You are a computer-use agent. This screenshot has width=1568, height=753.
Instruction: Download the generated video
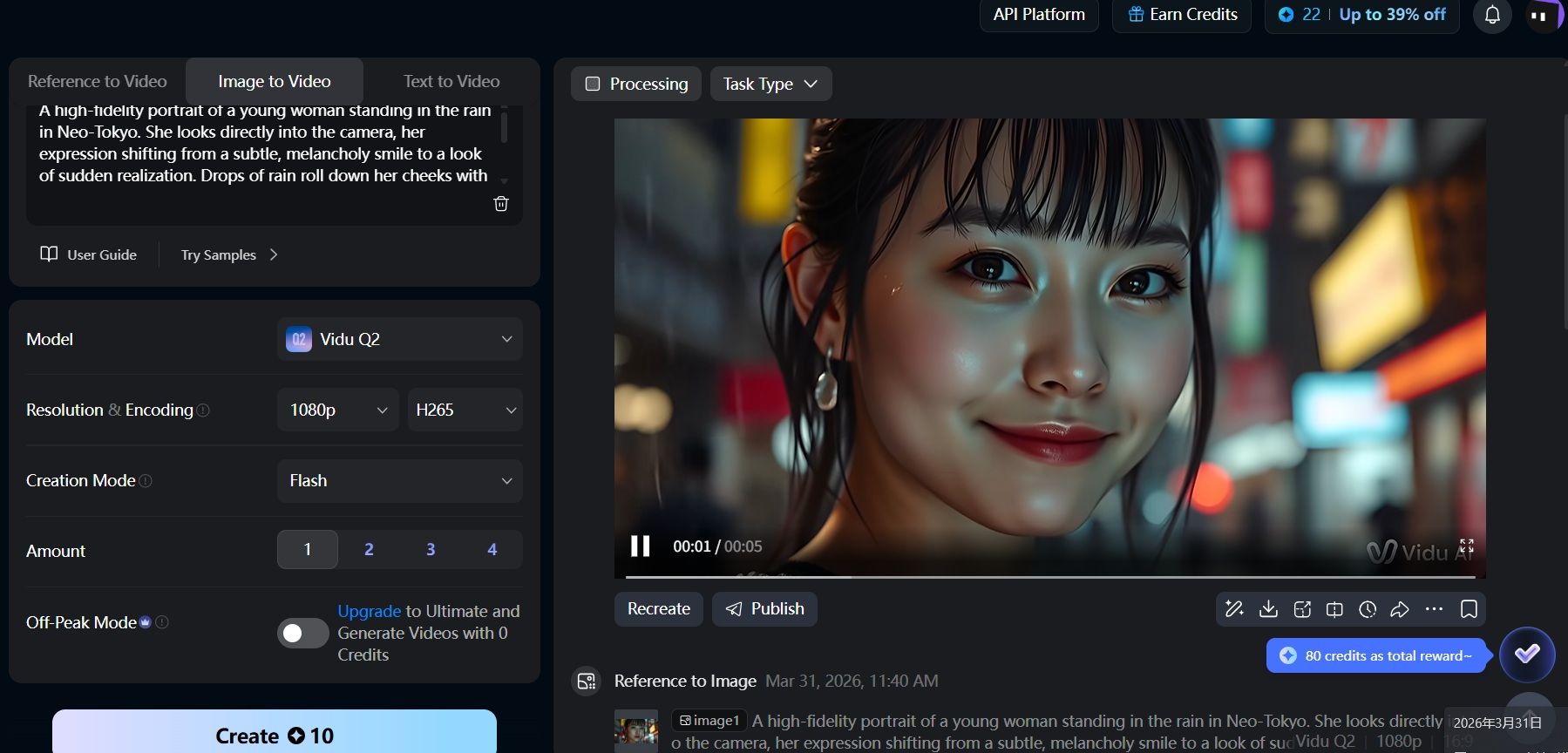(1268, 609)
